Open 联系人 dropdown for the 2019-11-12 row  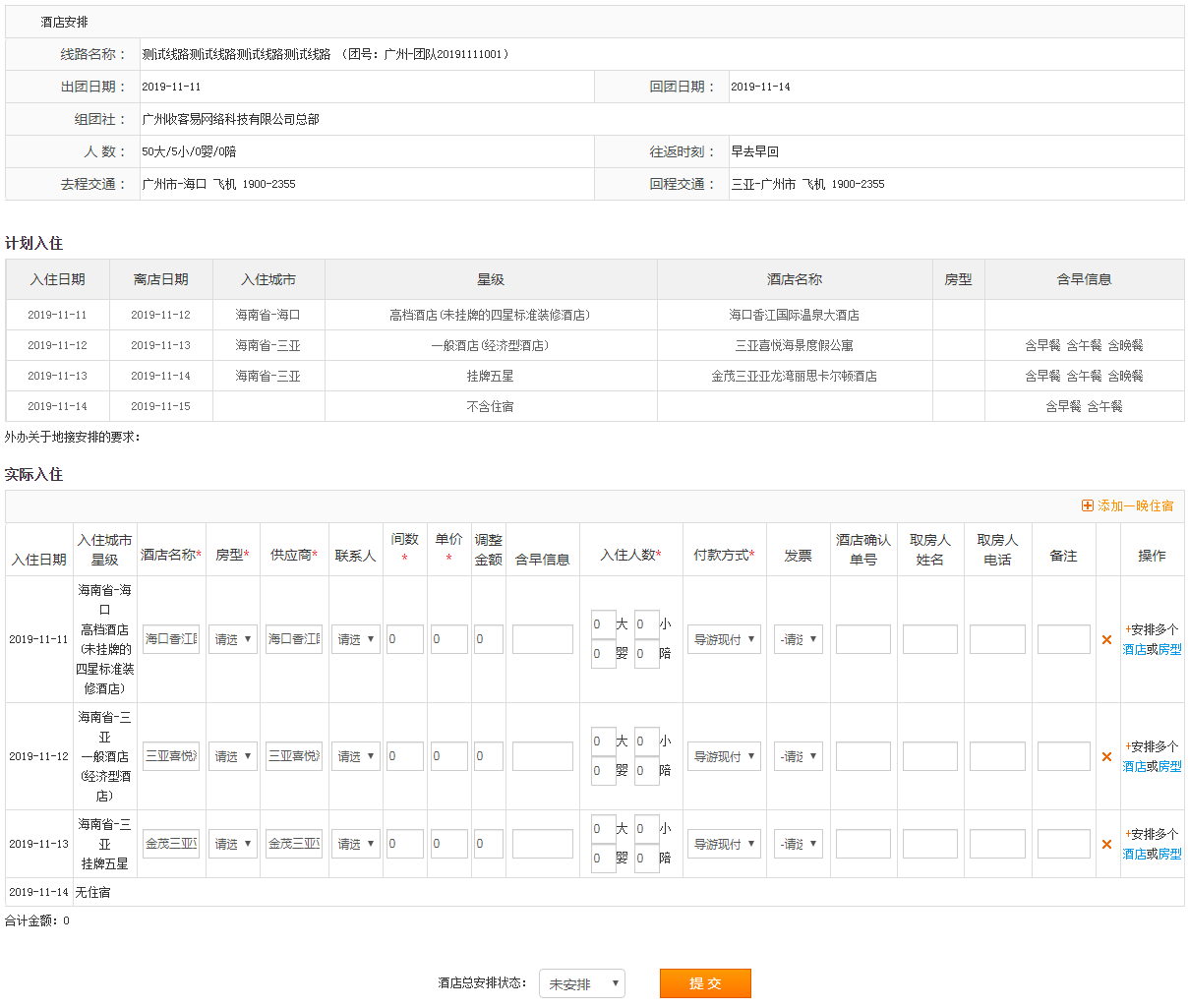click(356, 756)
